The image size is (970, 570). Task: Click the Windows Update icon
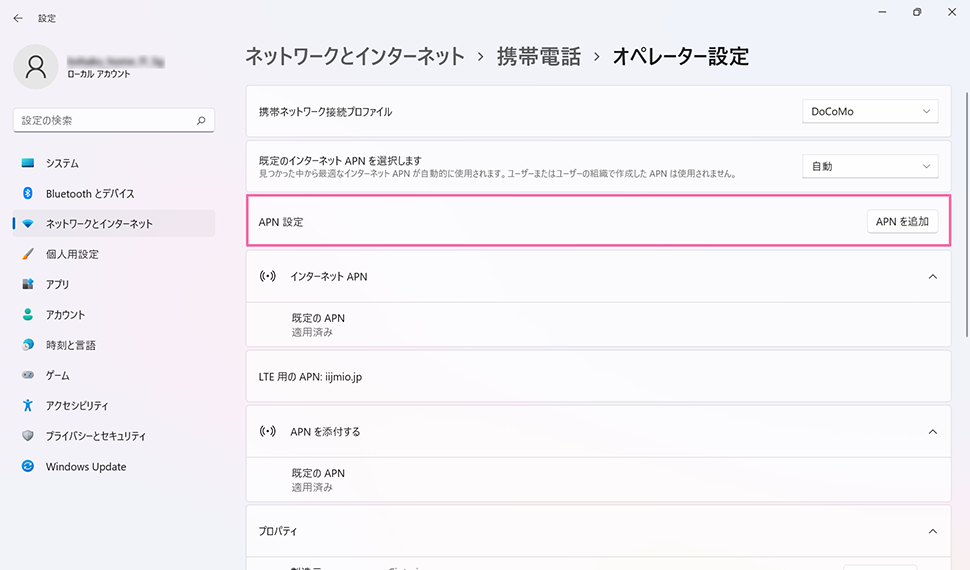28,466
